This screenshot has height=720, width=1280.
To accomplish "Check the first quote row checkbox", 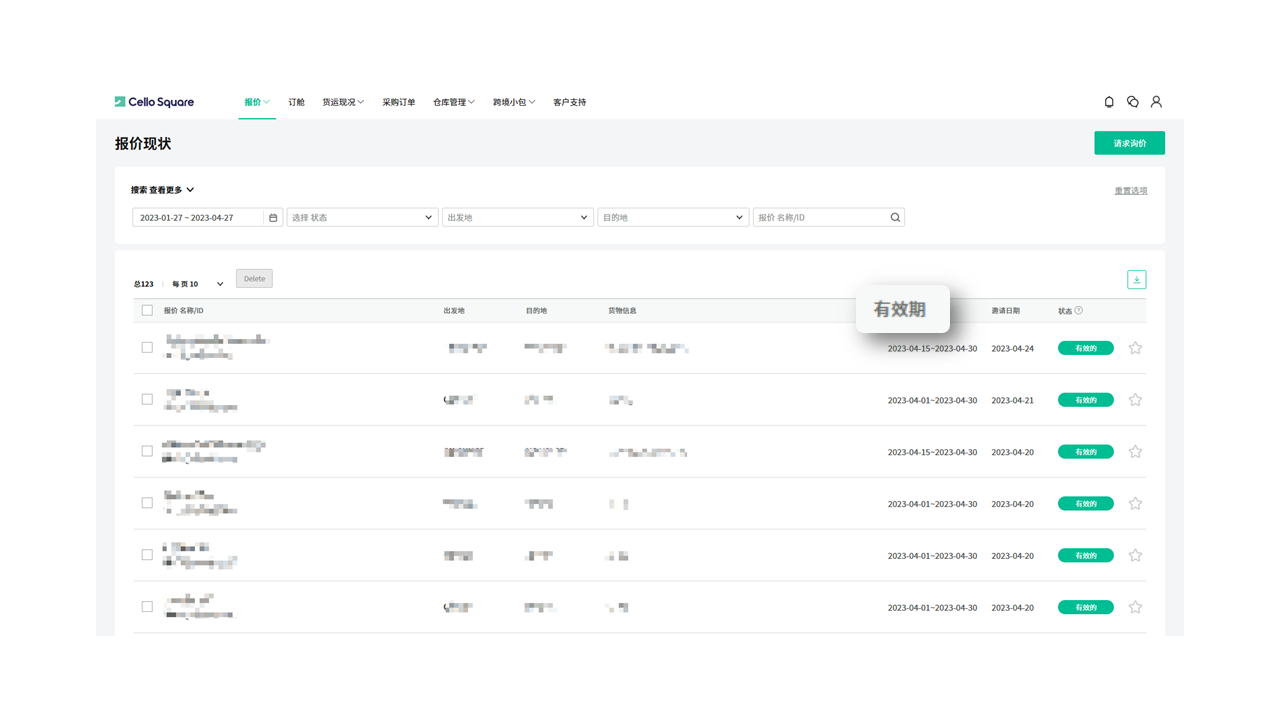I will pos(147,348).
